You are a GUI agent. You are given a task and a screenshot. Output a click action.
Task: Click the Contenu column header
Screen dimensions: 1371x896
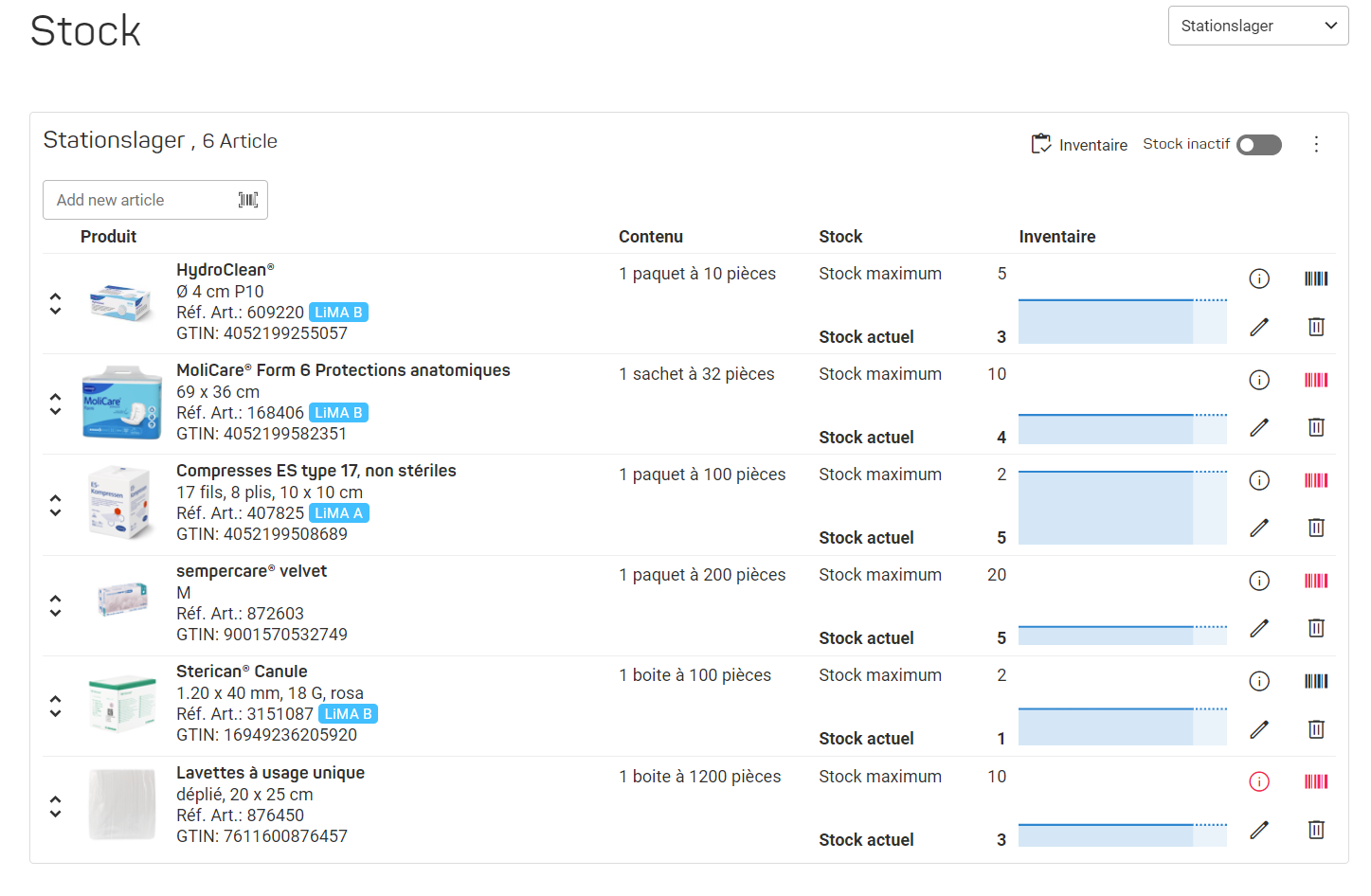[x=651, y=237]
